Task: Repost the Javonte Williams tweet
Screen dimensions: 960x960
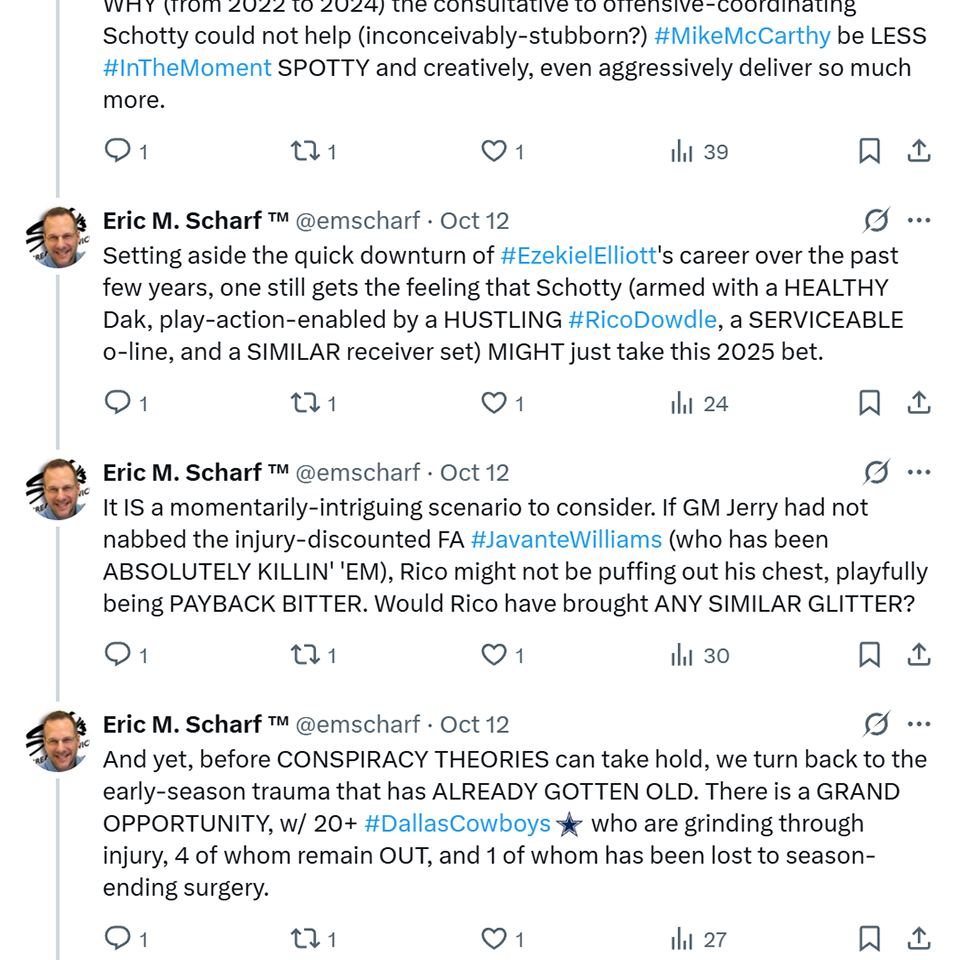Action: pos(304,655)
